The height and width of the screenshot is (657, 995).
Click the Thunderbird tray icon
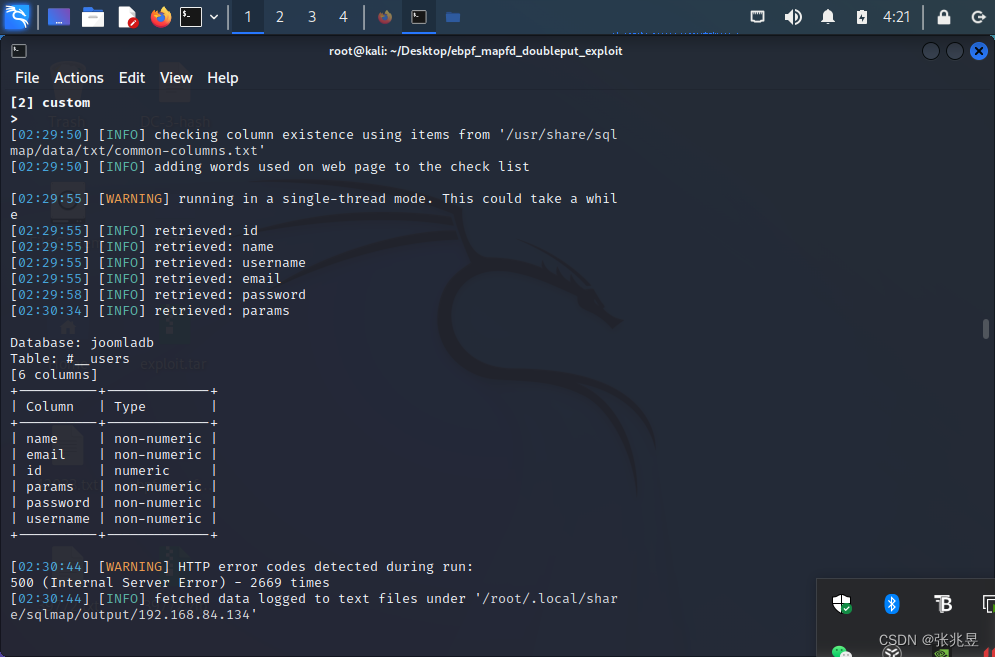pos(943,604)
